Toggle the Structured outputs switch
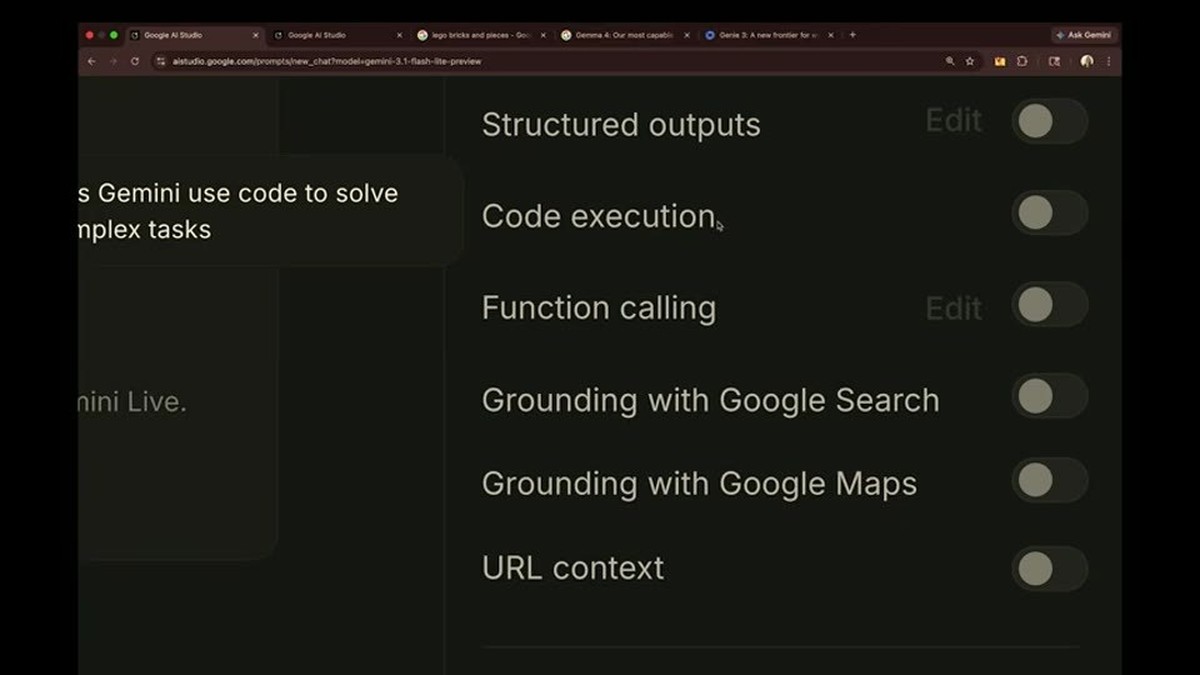This screenshot has height=675, width=1200. pyautogui.click(x=1049, y=122)
